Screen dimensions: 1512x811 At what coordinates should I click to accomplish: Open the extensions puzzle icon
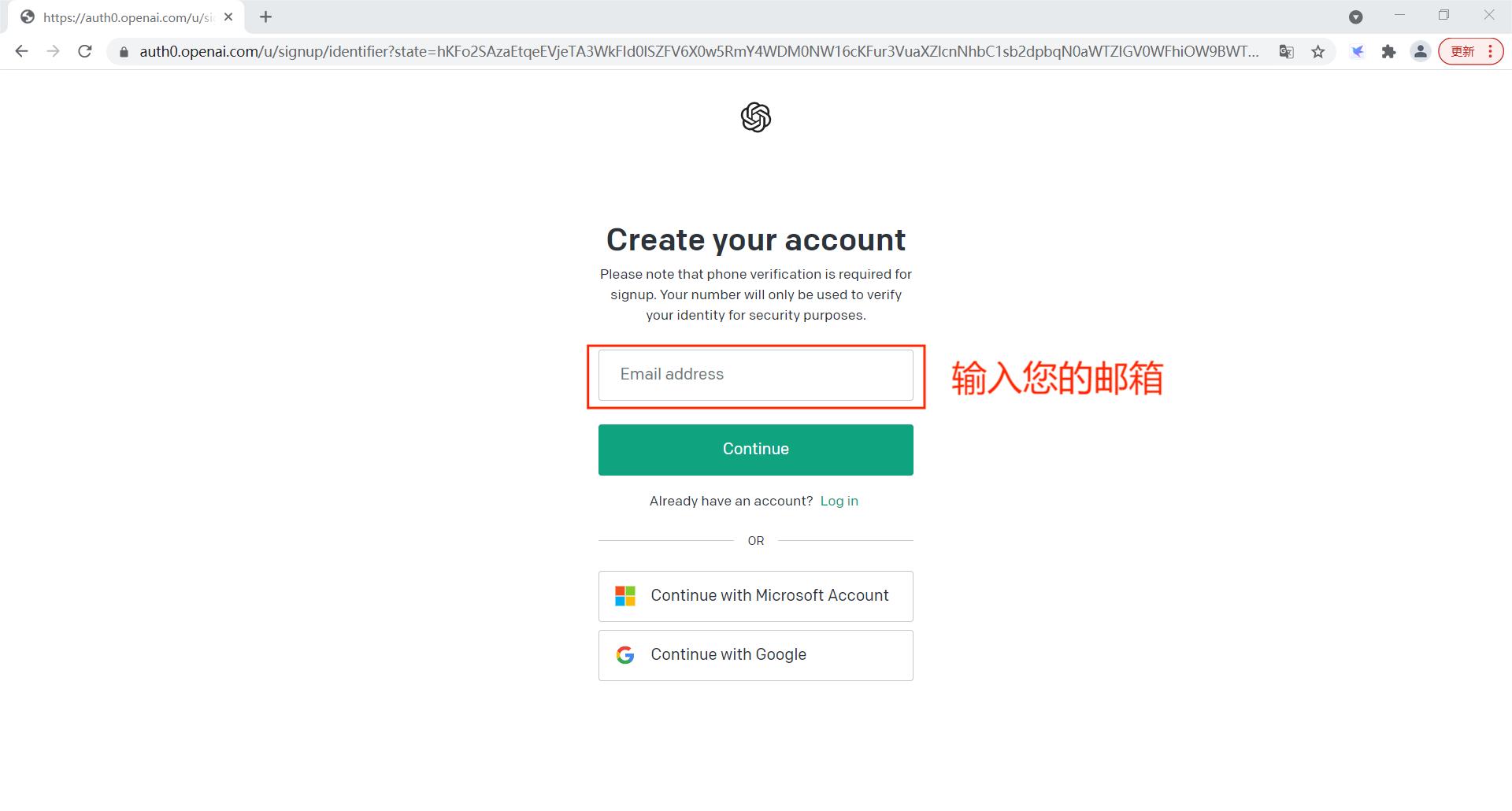pos(1389,52)
